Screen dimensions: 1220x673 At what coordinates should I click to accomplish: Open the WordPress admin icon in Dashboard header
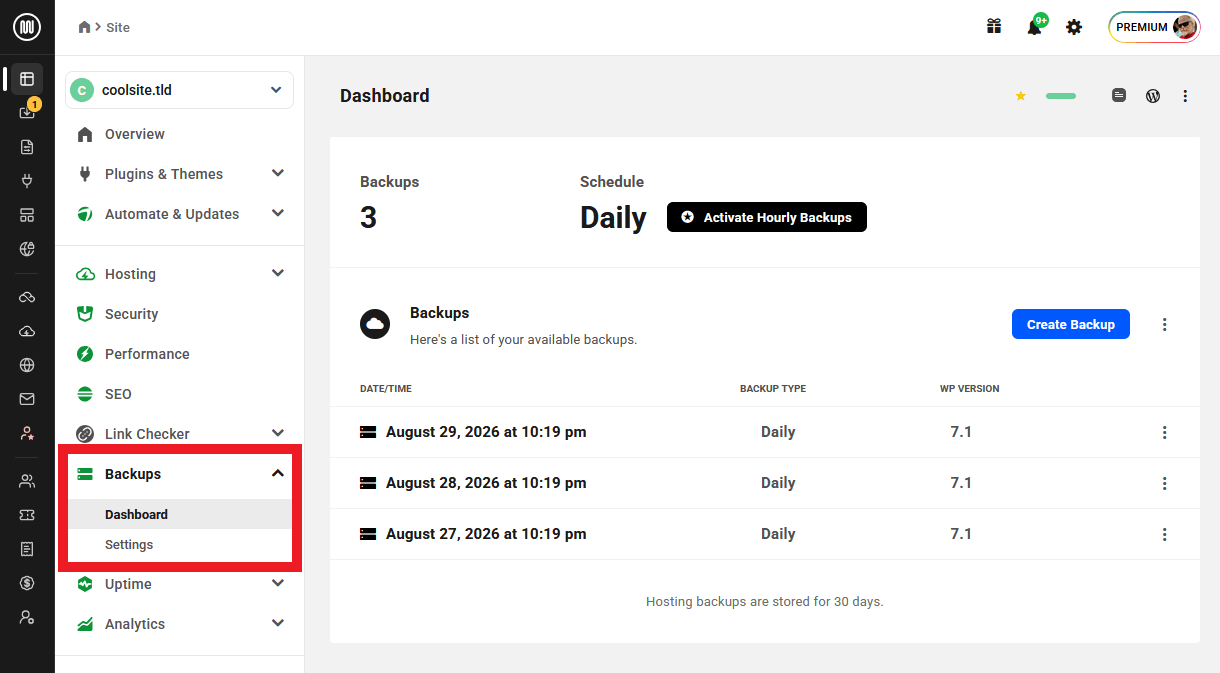click(x=1153, y=96)
